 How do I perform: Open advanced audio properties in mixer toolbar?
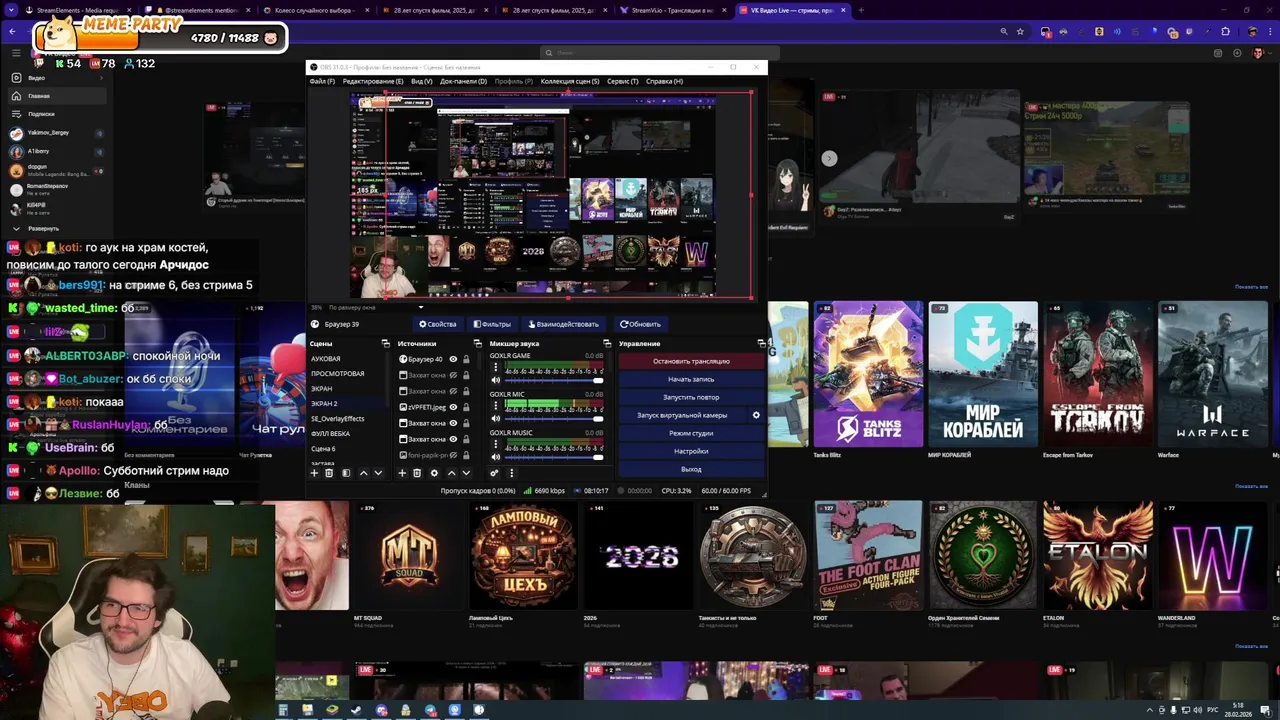click(x=494, y=473)
